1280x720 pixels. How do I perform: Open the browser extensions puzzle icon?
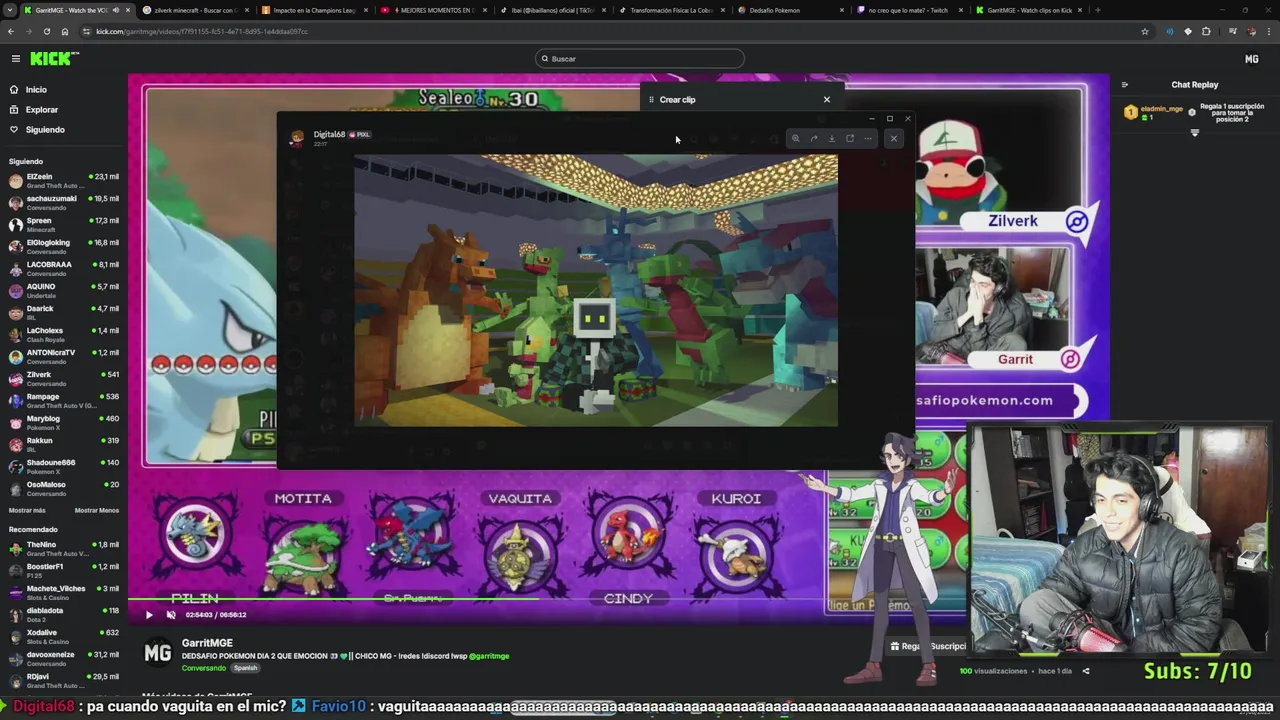coord(1206,31)
